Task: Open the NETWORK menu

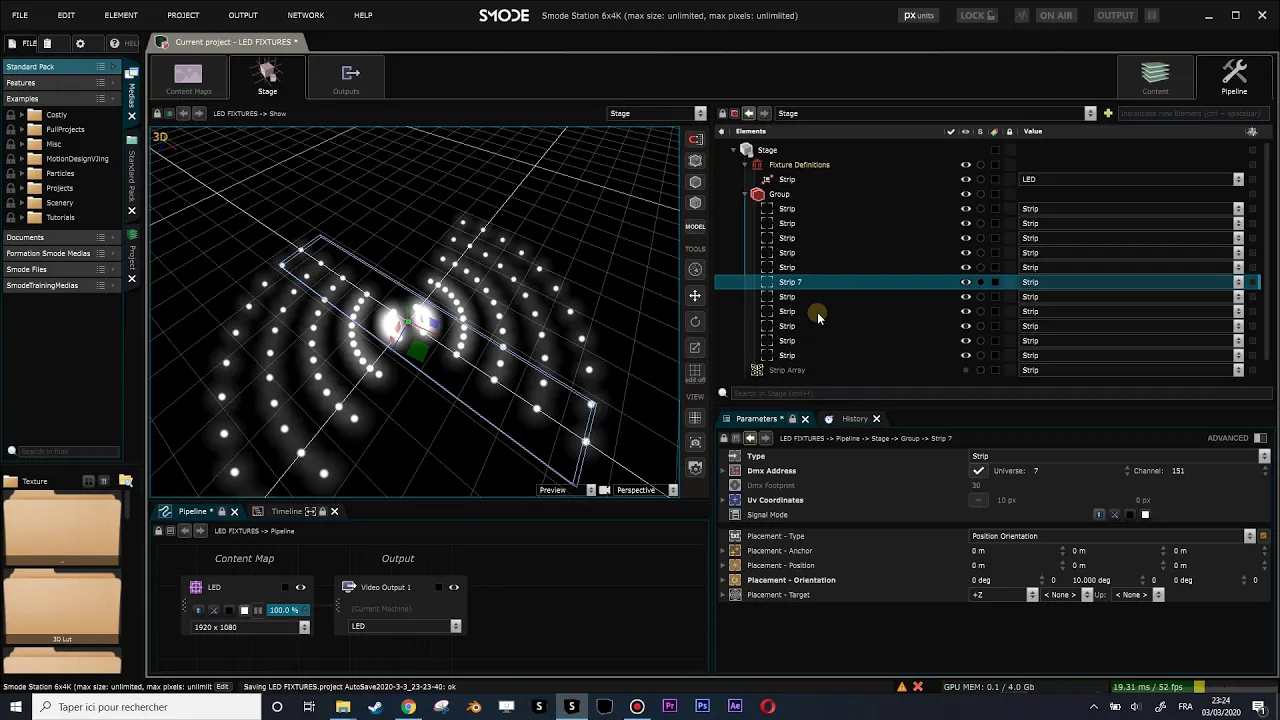Action: 306,15
